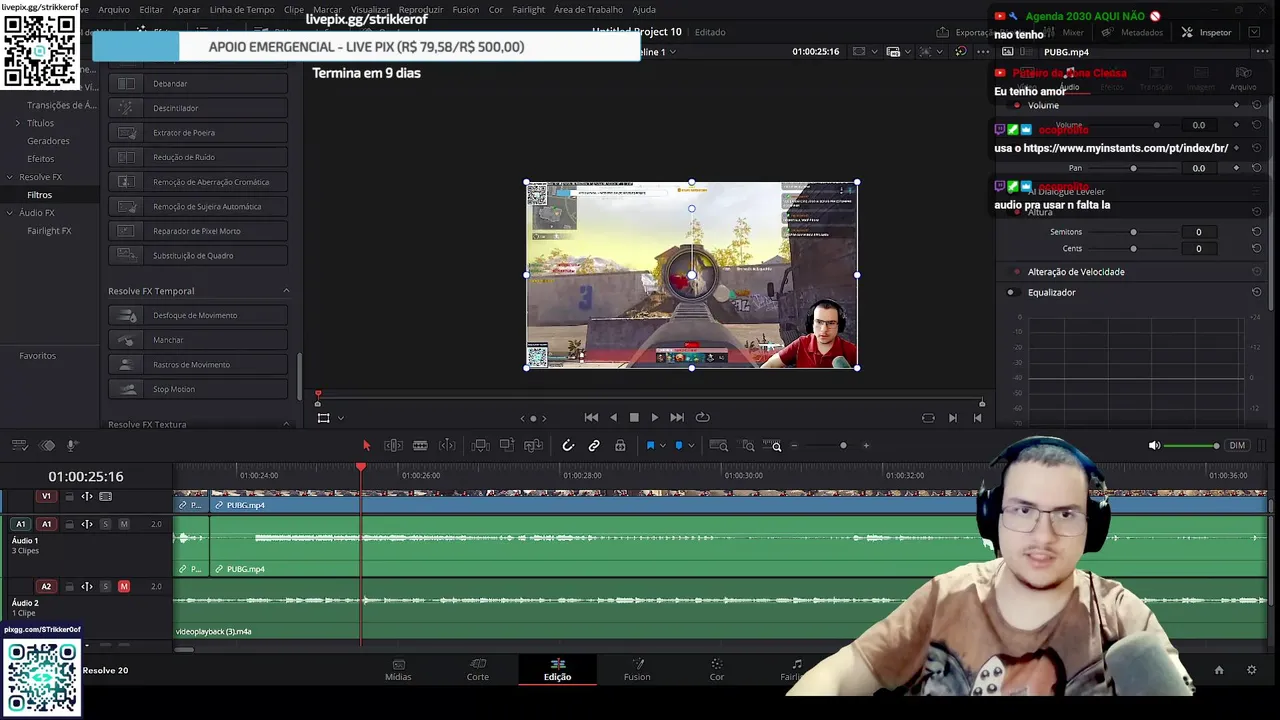
Task: Click the Replace clip icon in timeline toolbar
Action: 533,446
